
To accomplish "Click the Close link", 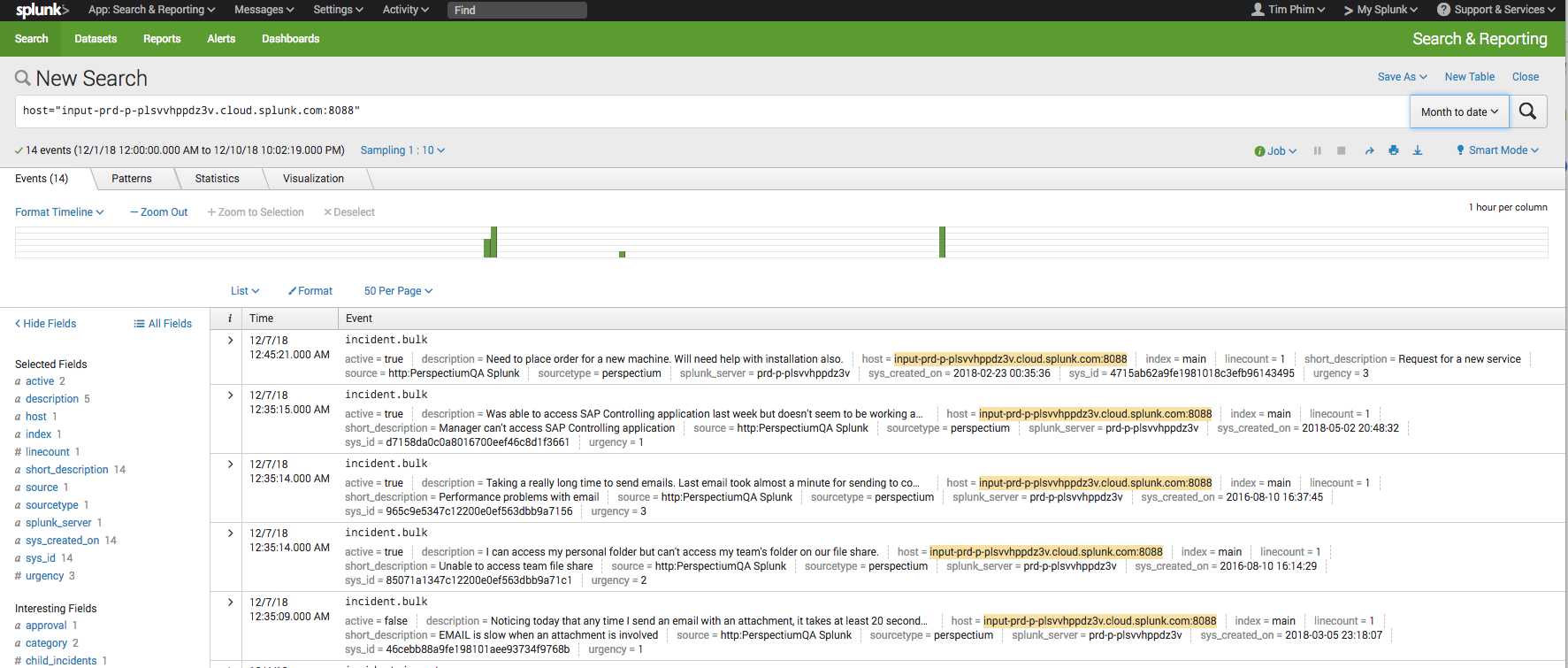I will [1525, 77].
